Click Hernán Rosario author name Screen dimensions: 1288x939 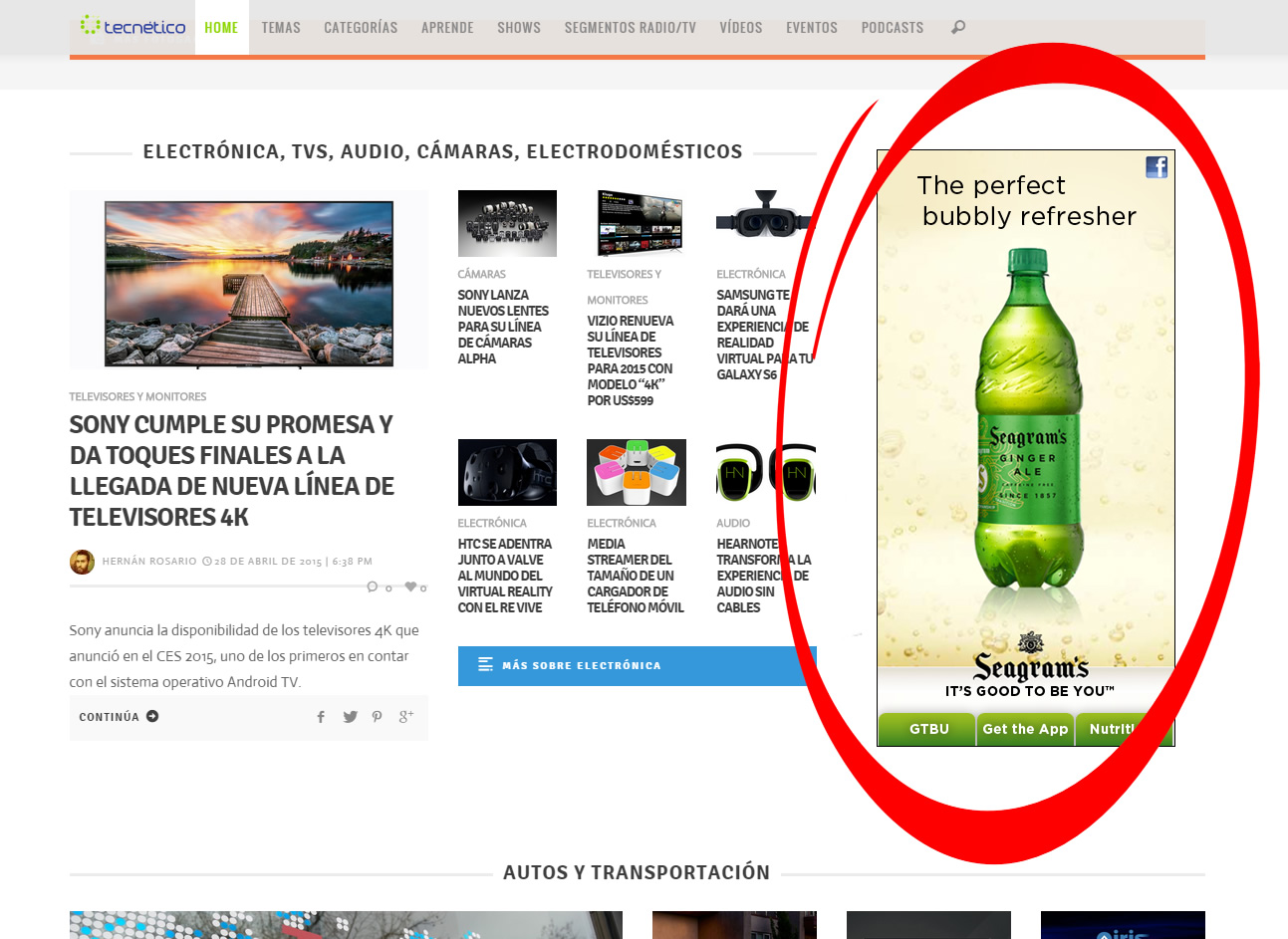(149, 562)
